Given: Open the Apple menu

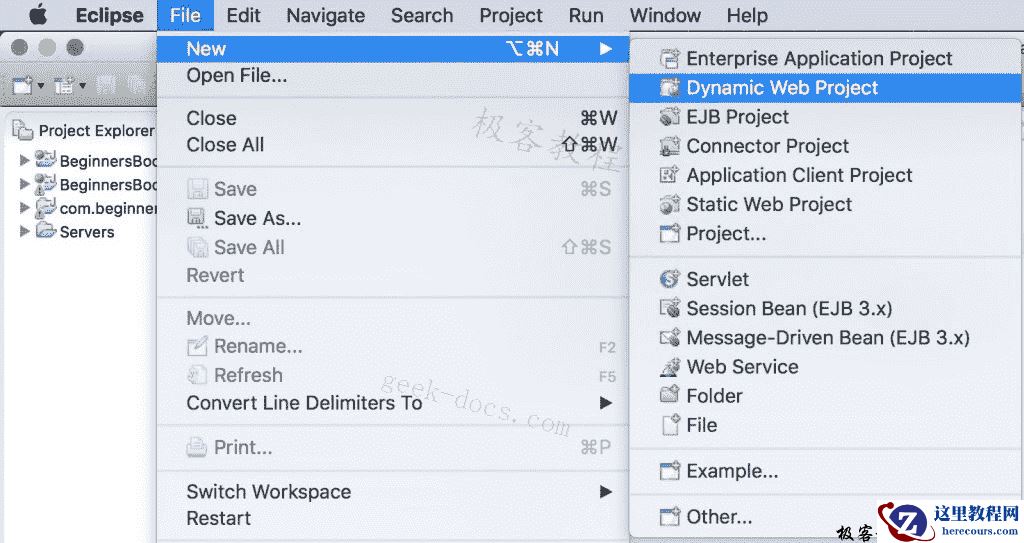Looking at the screenshot, I should (38, 15).
